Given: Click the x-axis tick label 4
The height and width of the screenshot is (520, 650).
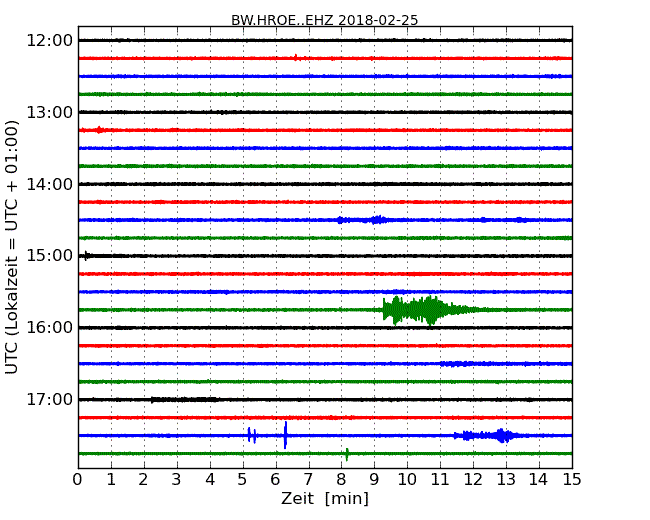Looking at the screenshot, I should coord(210,480).
